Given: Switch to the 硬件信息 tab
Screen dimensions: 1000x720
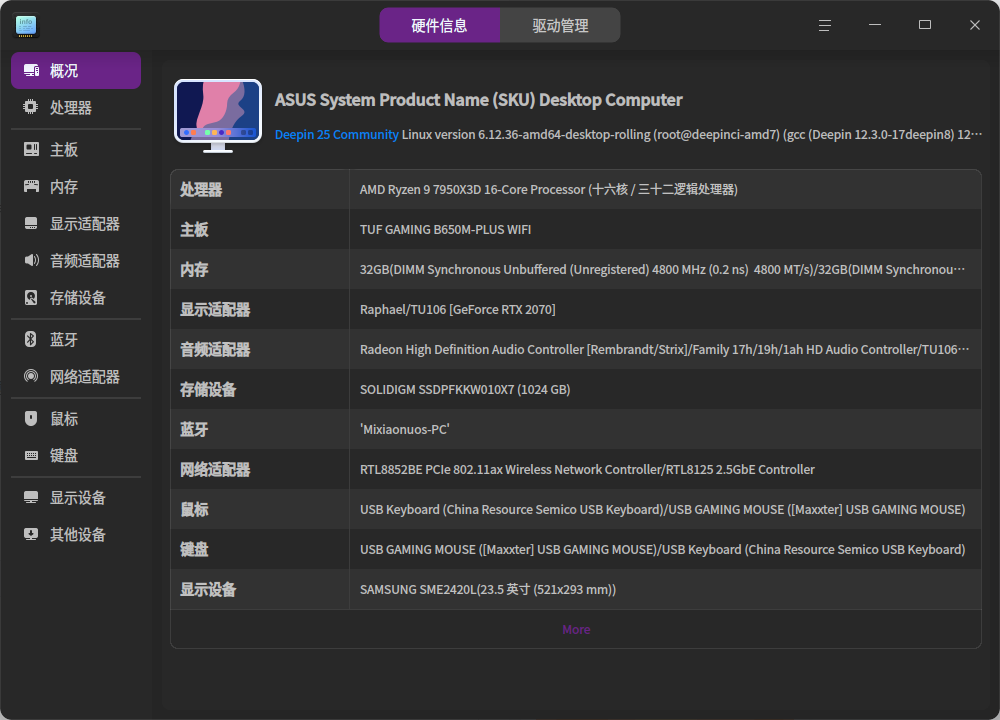Looking at the screenshot, I should (x=439, y=26).
